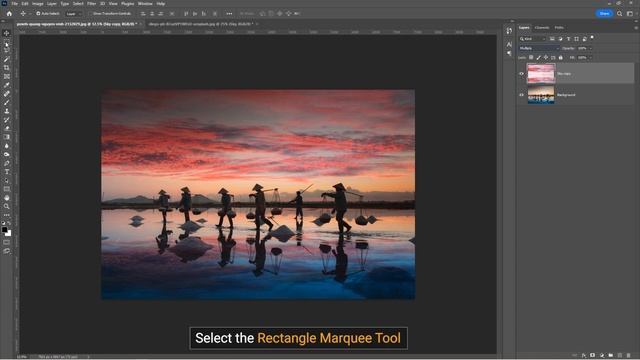Image resolution: width=640 pixels, height=360 pixels.
Task: Swap foreground and background colors
Action: tap(9, 224)
